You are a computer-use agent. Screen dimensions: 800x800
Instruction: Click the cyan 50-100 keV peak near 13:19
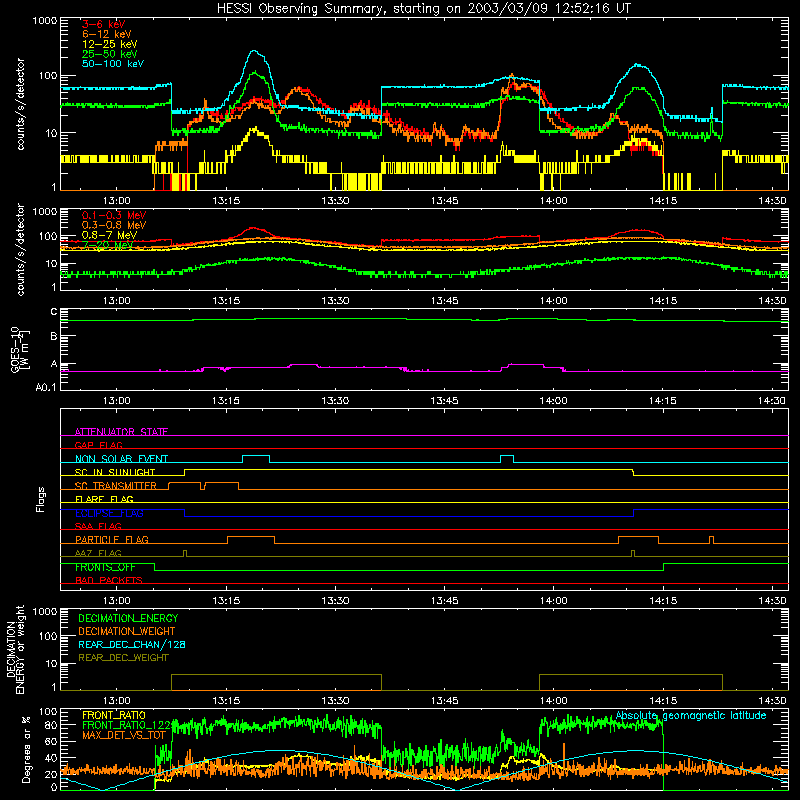click(254, 51)
